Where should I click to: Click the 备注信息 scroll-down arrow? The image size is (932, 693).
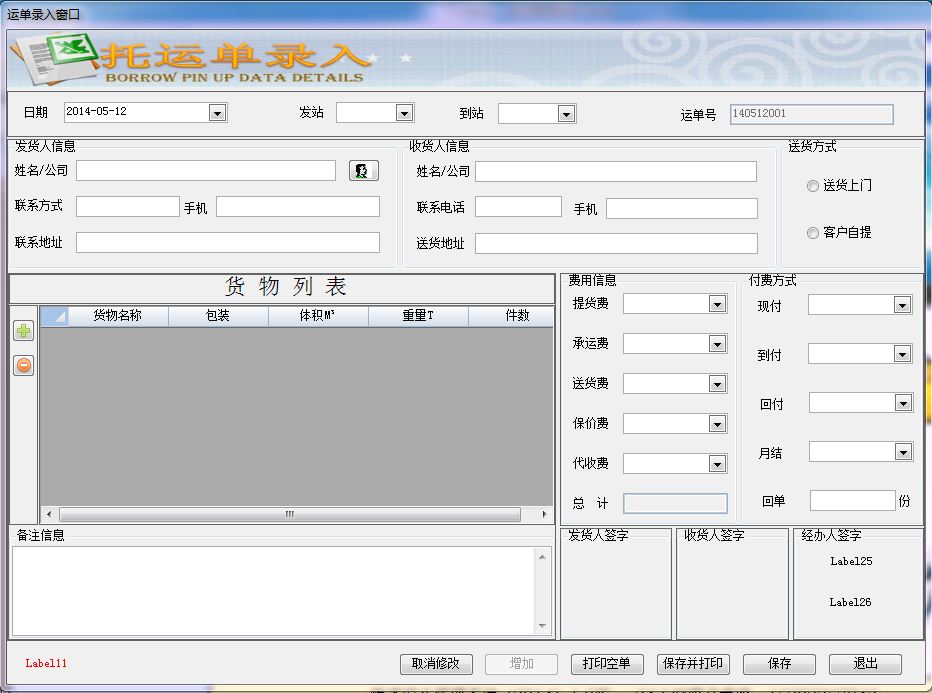click(542, 625)
